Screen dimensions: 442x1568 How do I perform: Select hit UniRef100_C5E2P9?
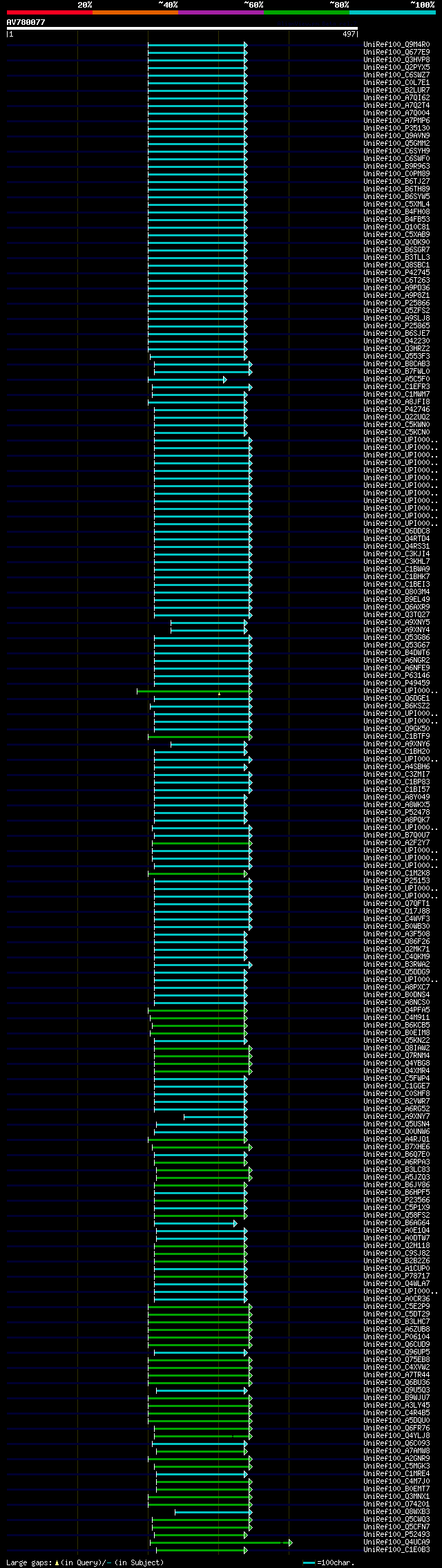tap(396, 1307)
